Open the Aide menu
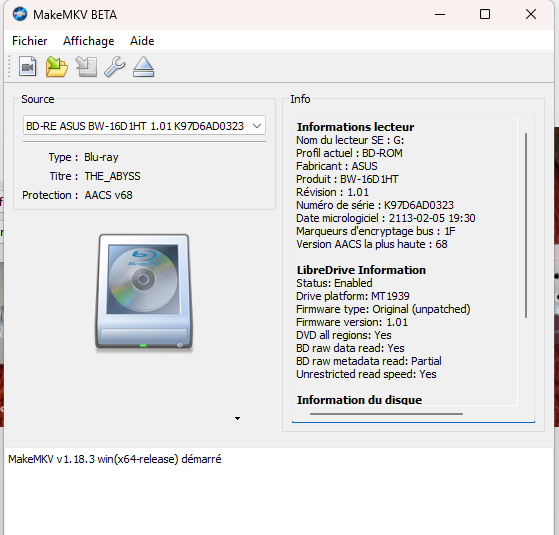559x535 pixels. point(142,41)
